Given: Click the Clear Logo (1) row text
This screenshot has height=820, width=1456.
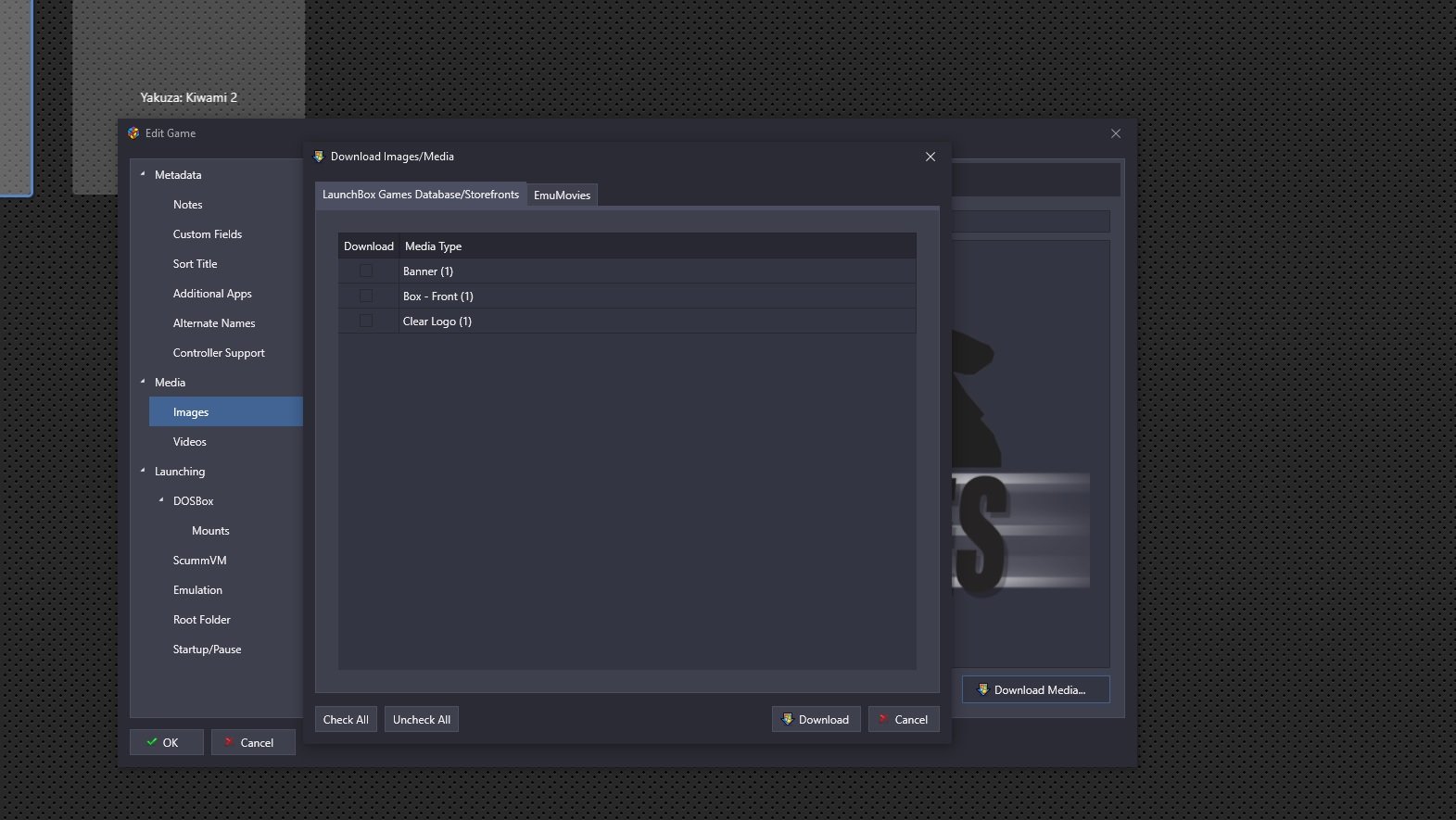Looking at the screenshot, I should (437, 322).
